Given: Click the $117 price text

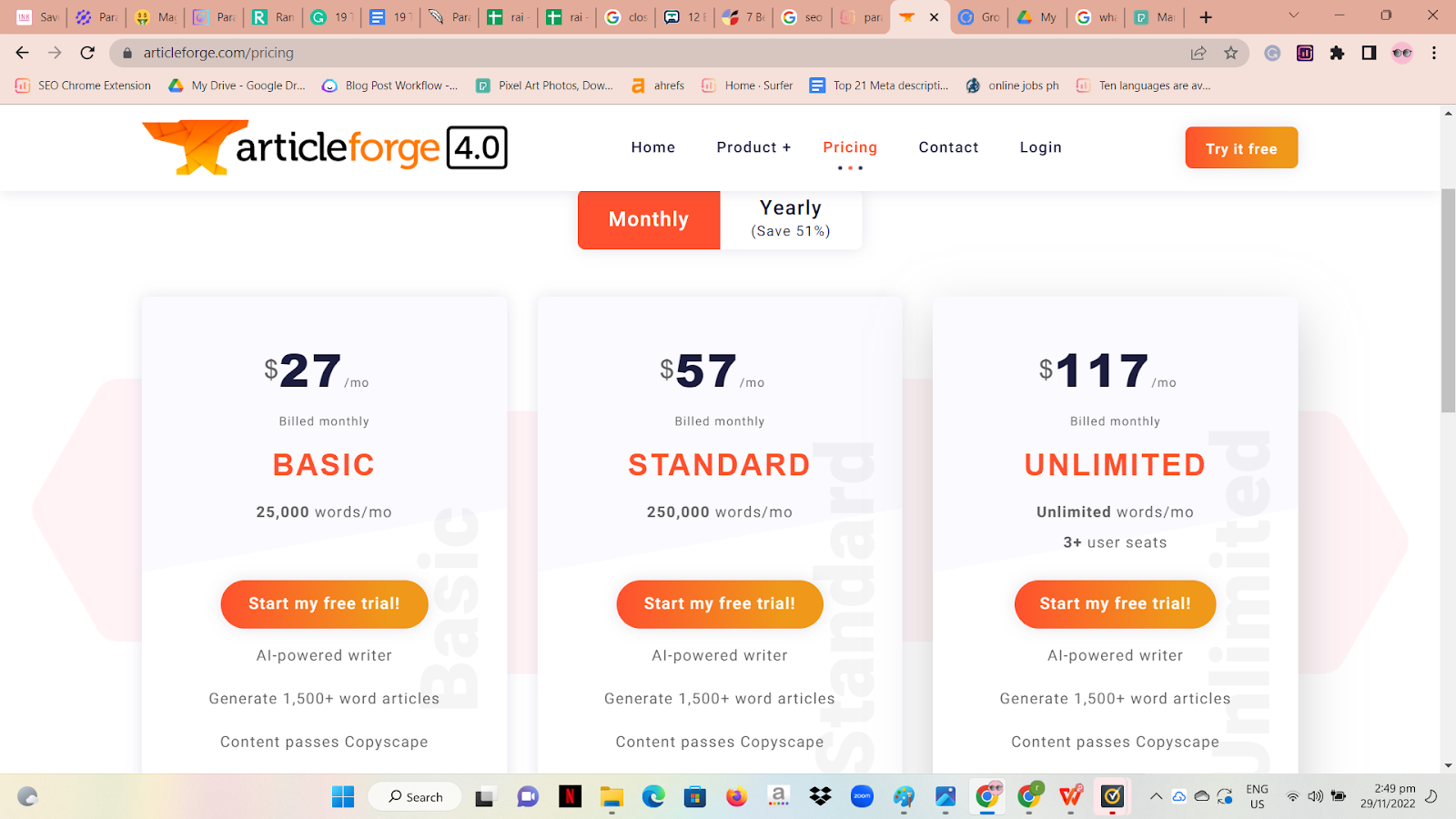Looking at the screenshot, I should [x=1107, y=371].
